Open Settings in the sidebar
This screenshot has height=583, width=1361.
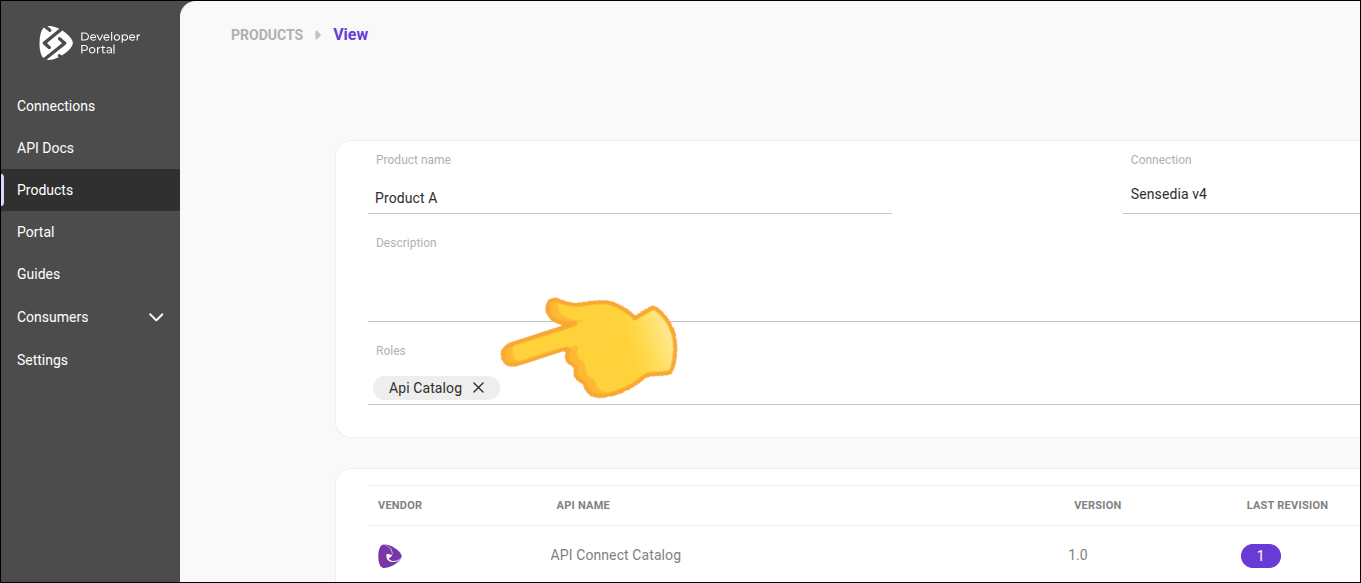click(x=42, y=359)
